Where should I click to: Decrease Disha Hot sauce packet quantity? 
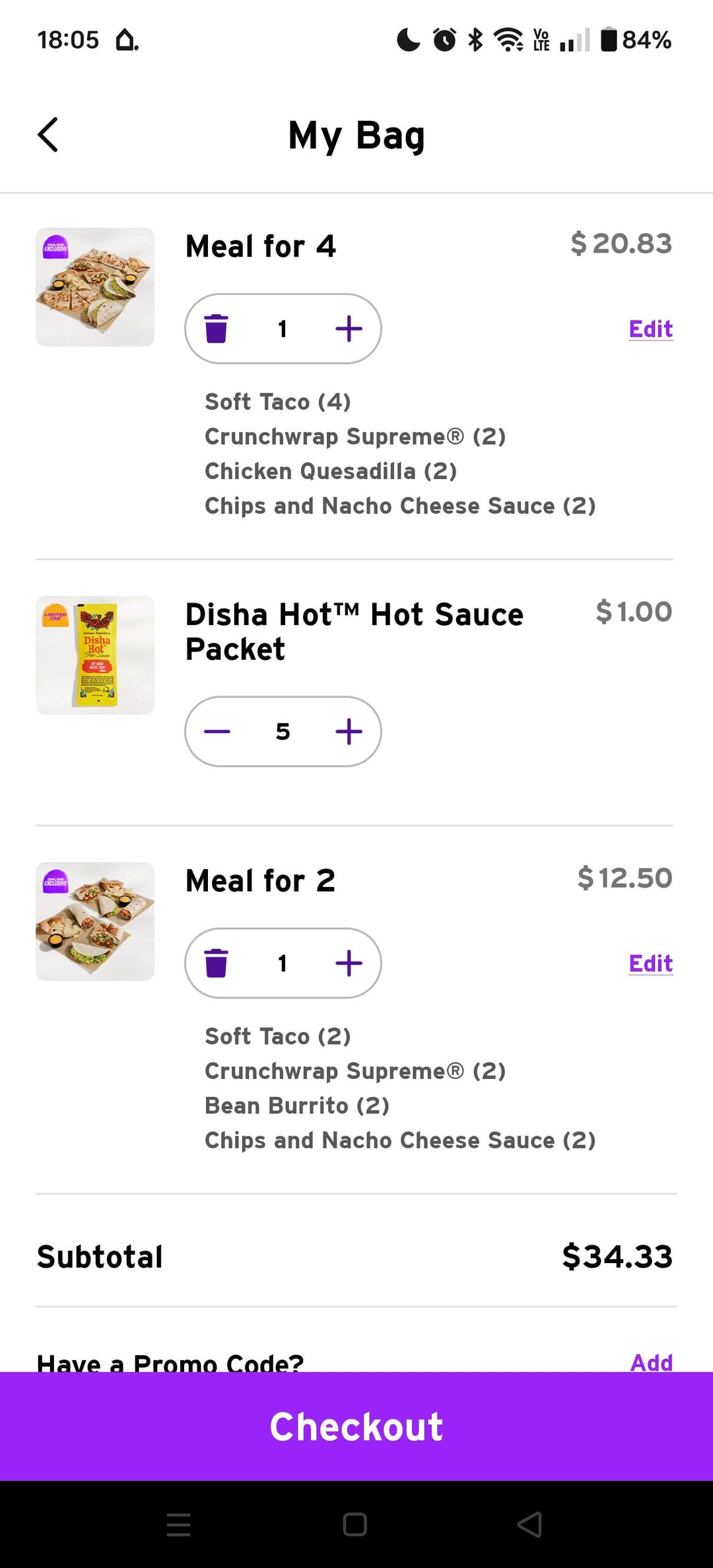tap(217, 731)
